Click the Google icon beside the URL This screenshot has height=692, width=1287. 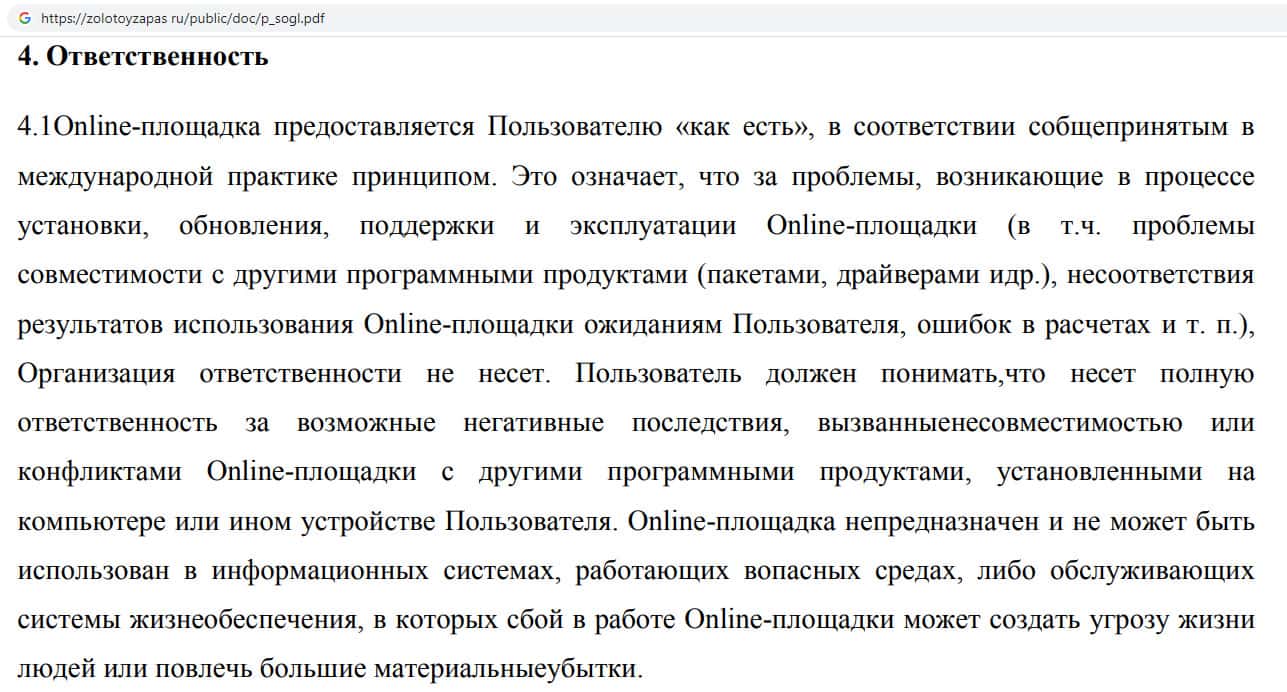coord(25,18)
